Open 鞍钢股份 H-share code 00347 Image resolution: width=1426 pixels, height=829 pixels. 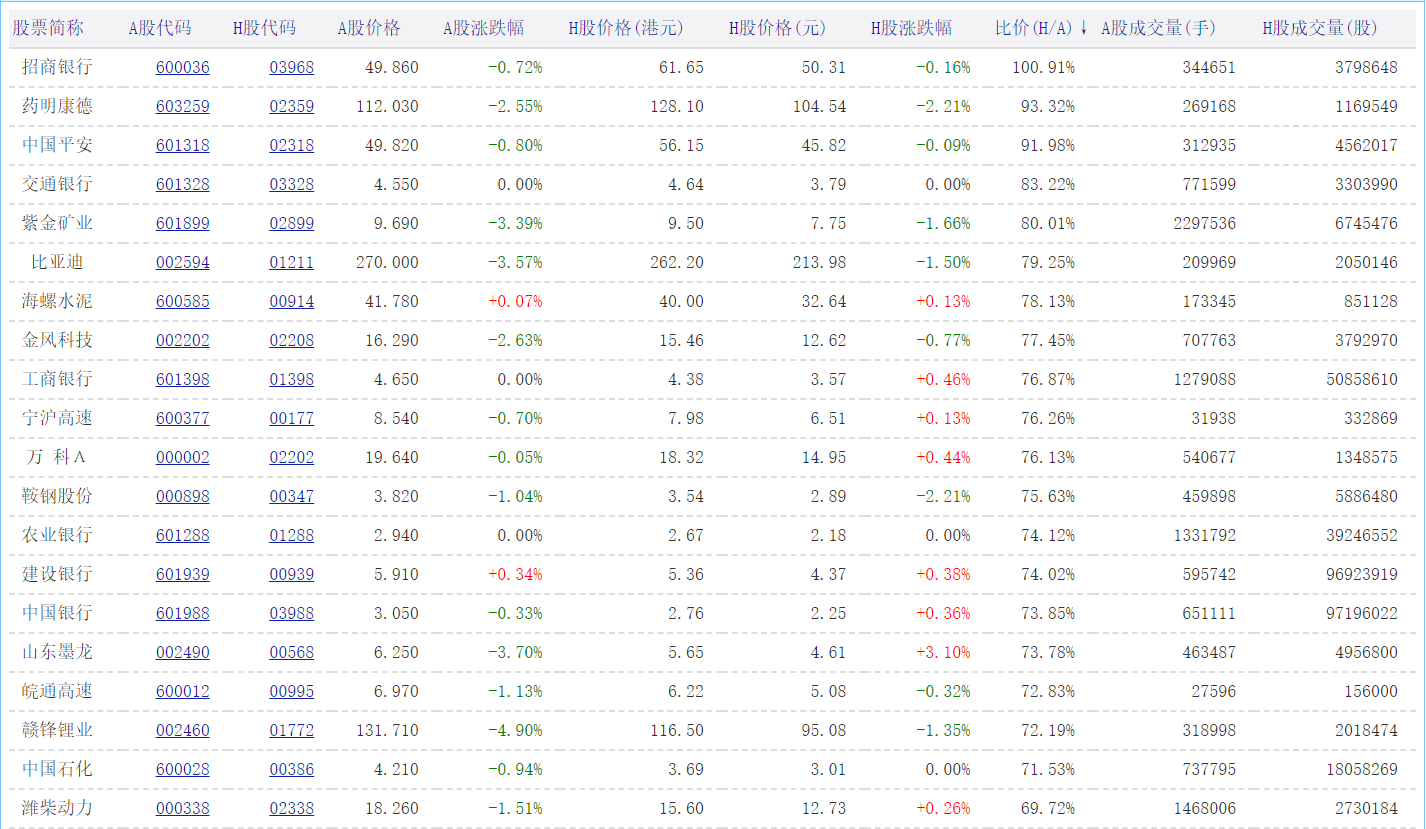click(x=292, y=496)
